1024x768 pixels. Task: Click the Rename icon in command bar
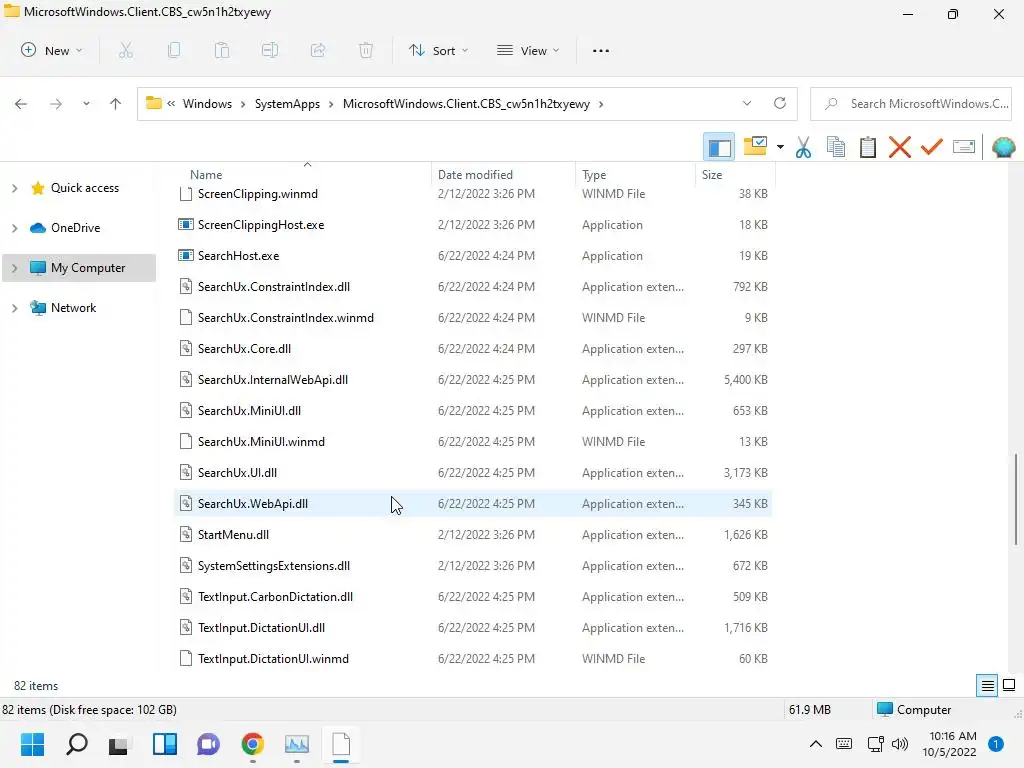tap(270, 50)
